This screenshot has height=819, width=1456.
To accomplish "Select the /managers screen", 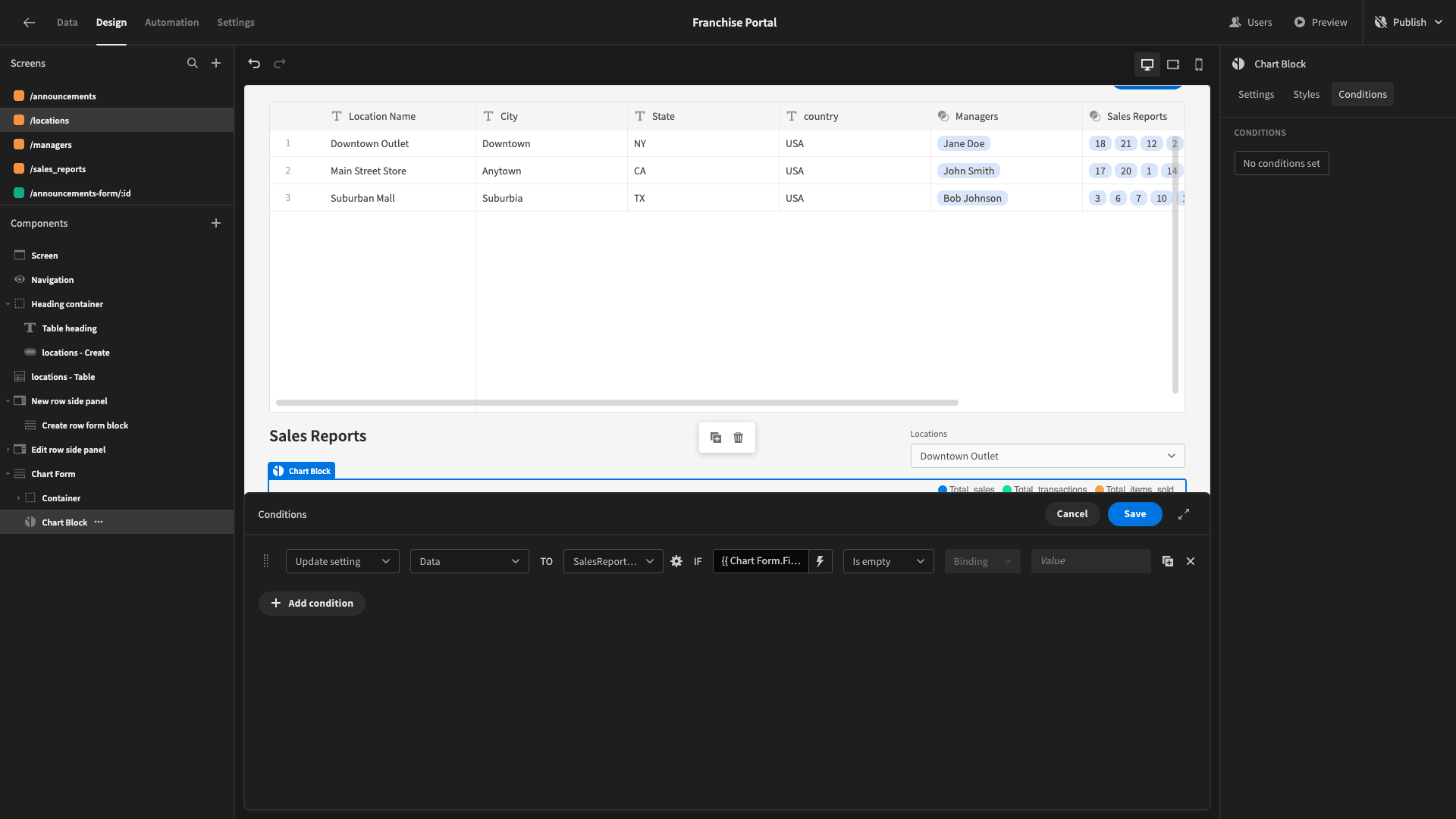I will [x=117, y=145].
